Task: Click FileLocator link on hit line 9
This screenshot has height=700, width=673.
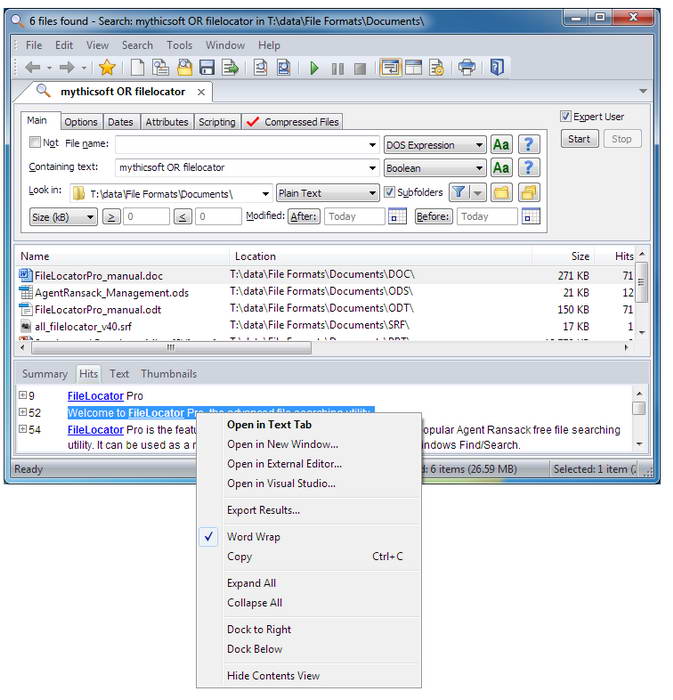Action: pos(95,396)
